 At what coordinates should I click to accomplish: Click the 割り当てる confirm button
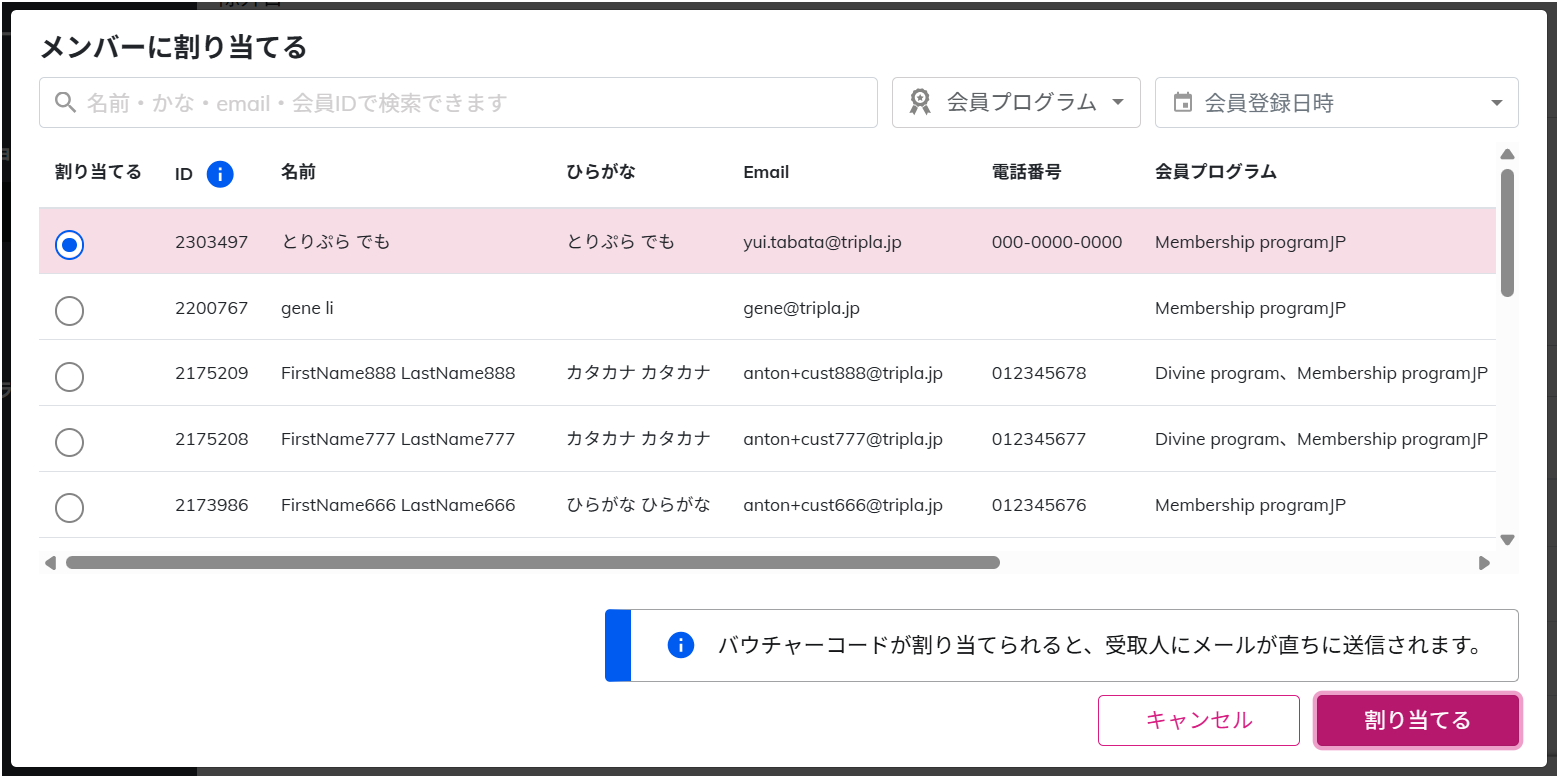coord(1417,720)
